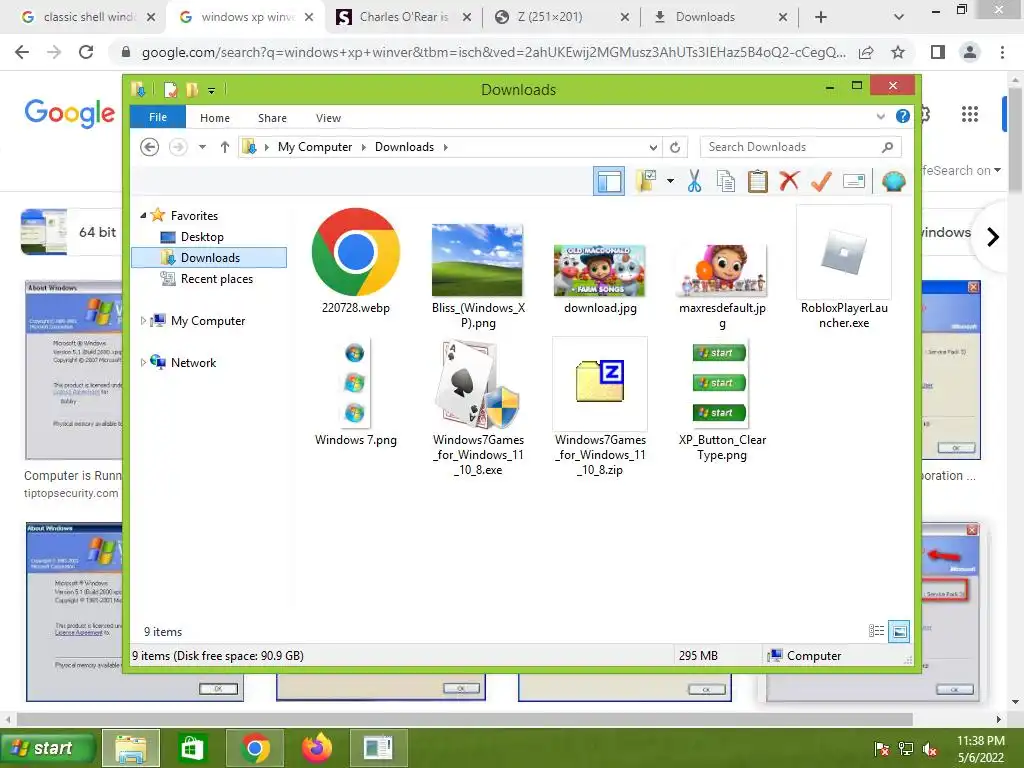
Task: Click My Computer in the address breadcrumb
Action: (x=315, y=147)
